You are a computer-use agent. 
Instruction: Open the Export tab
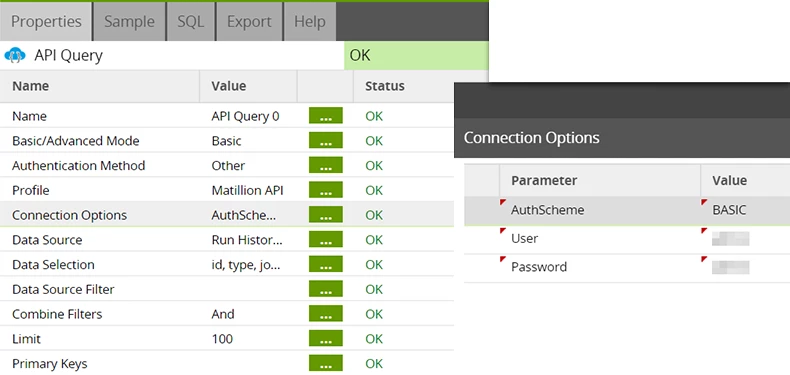pyautogui.click(x=249, y=22)
